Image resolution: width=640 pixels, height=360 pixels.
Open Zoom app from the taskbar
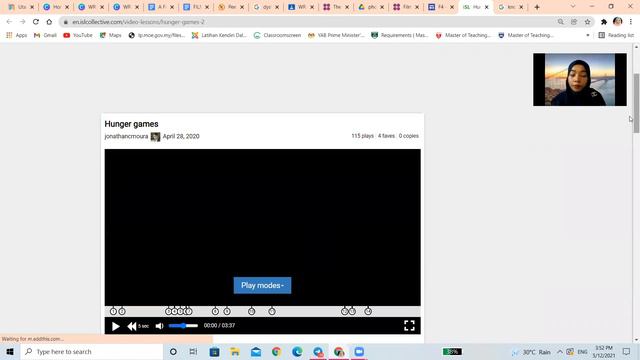pos(359,352)
